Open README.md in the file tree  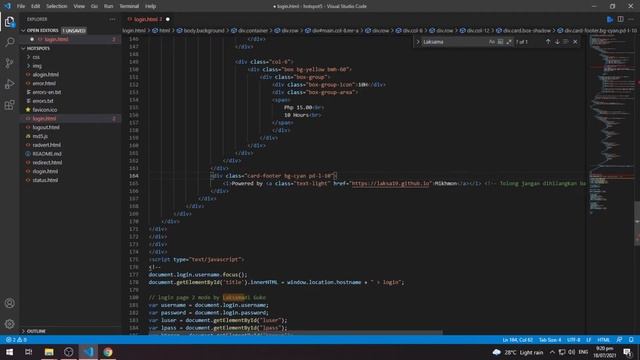[47, 154]
